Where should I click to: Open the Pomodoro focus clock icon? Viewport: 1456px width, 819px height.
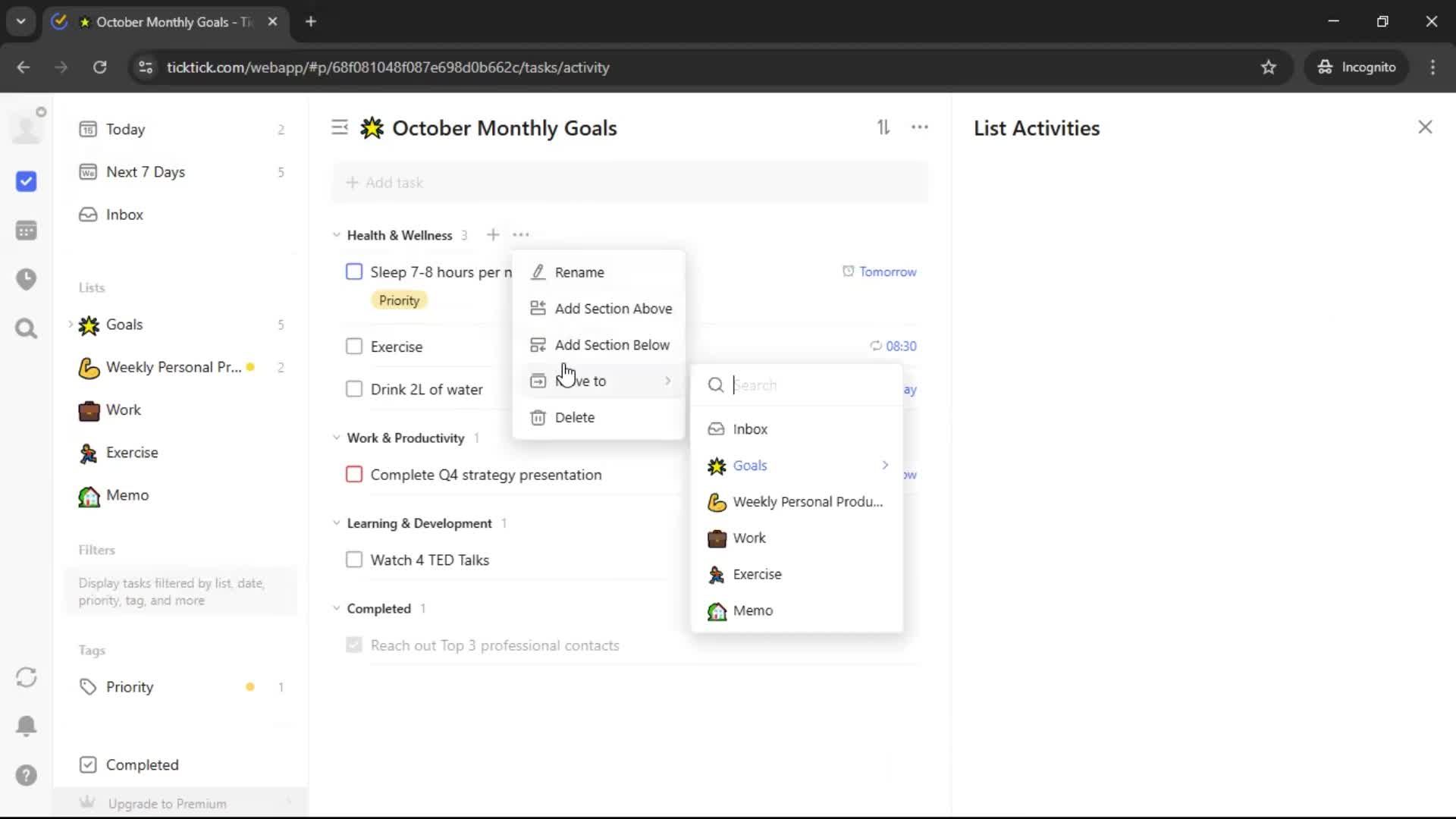pos(27,279)
